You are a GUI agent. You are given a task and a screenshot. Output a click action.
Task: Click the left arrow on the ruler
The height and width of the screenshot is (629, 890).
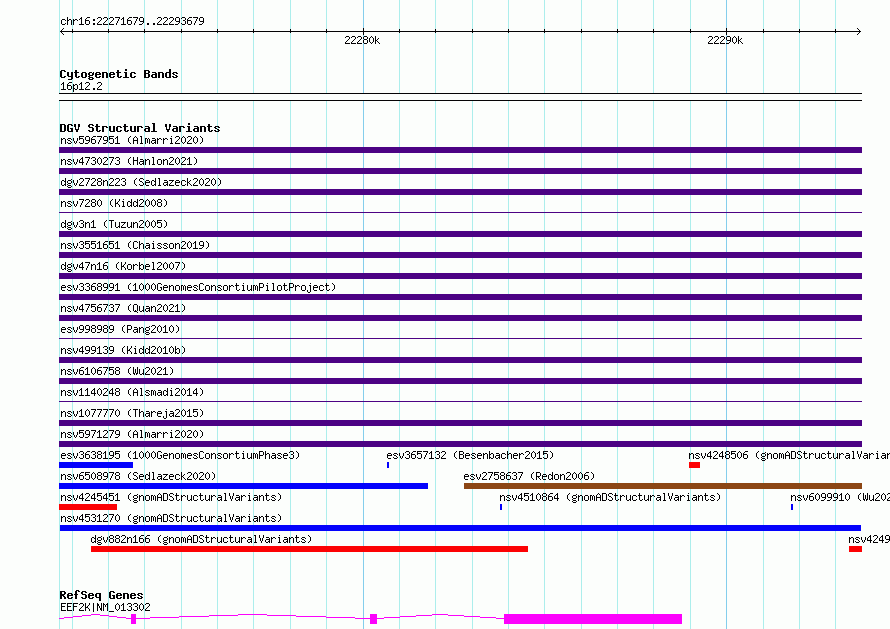point(64,31)
